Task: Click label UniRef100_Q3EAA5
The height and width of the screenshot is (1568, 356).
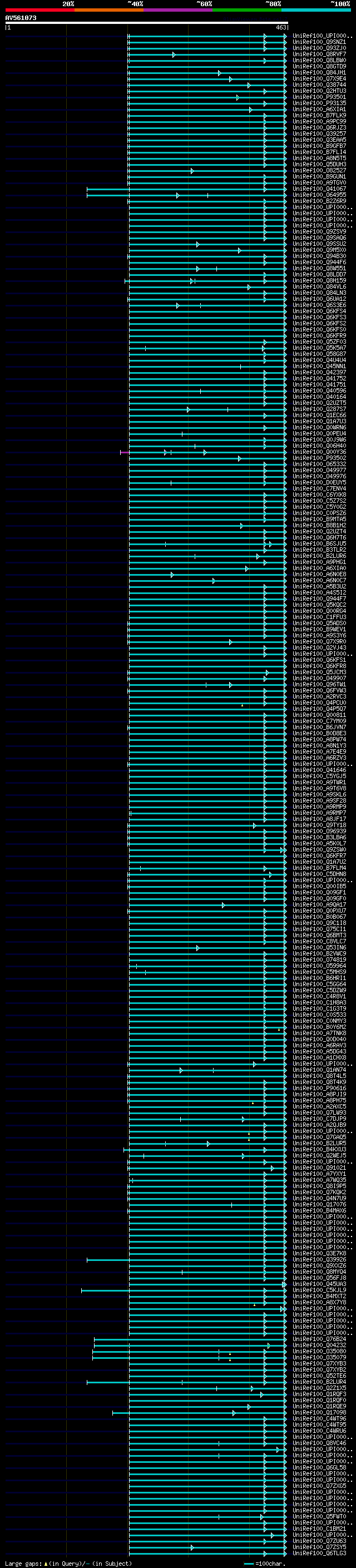Action: coord(319,140)
